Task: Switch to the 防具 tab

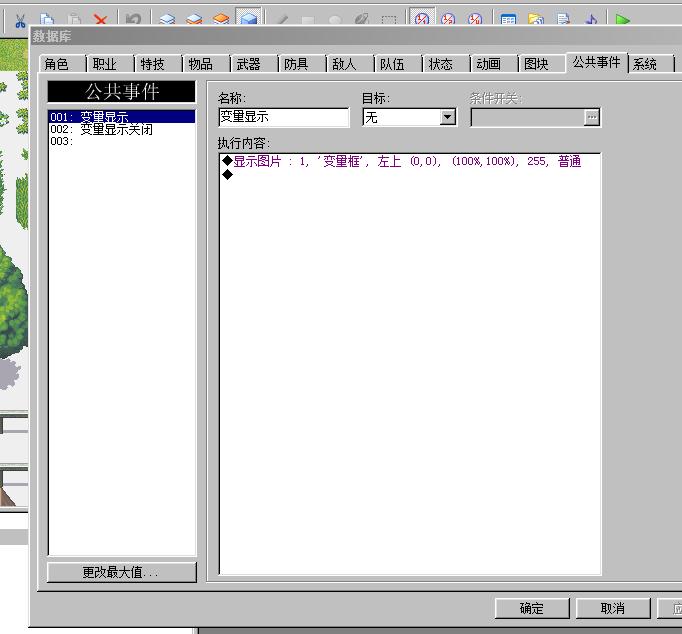Action: click(301, 64)
